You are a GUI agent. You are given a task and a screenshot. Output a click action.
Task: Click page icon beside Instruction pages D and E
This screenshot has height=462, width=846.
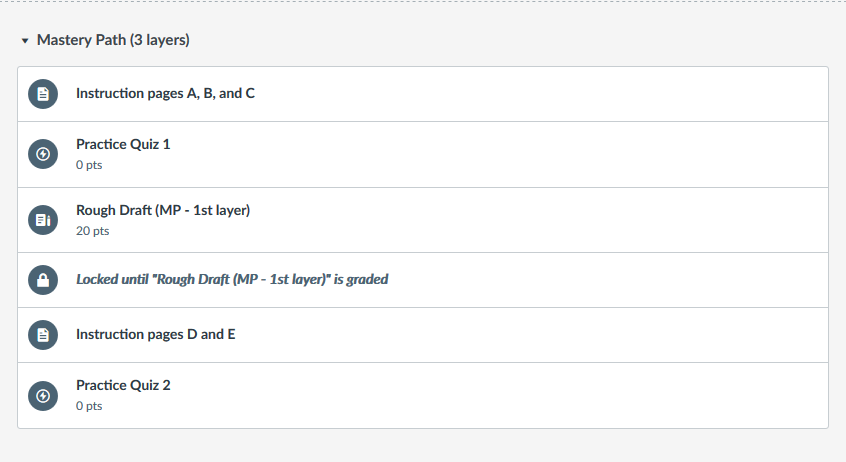(42, 335)
